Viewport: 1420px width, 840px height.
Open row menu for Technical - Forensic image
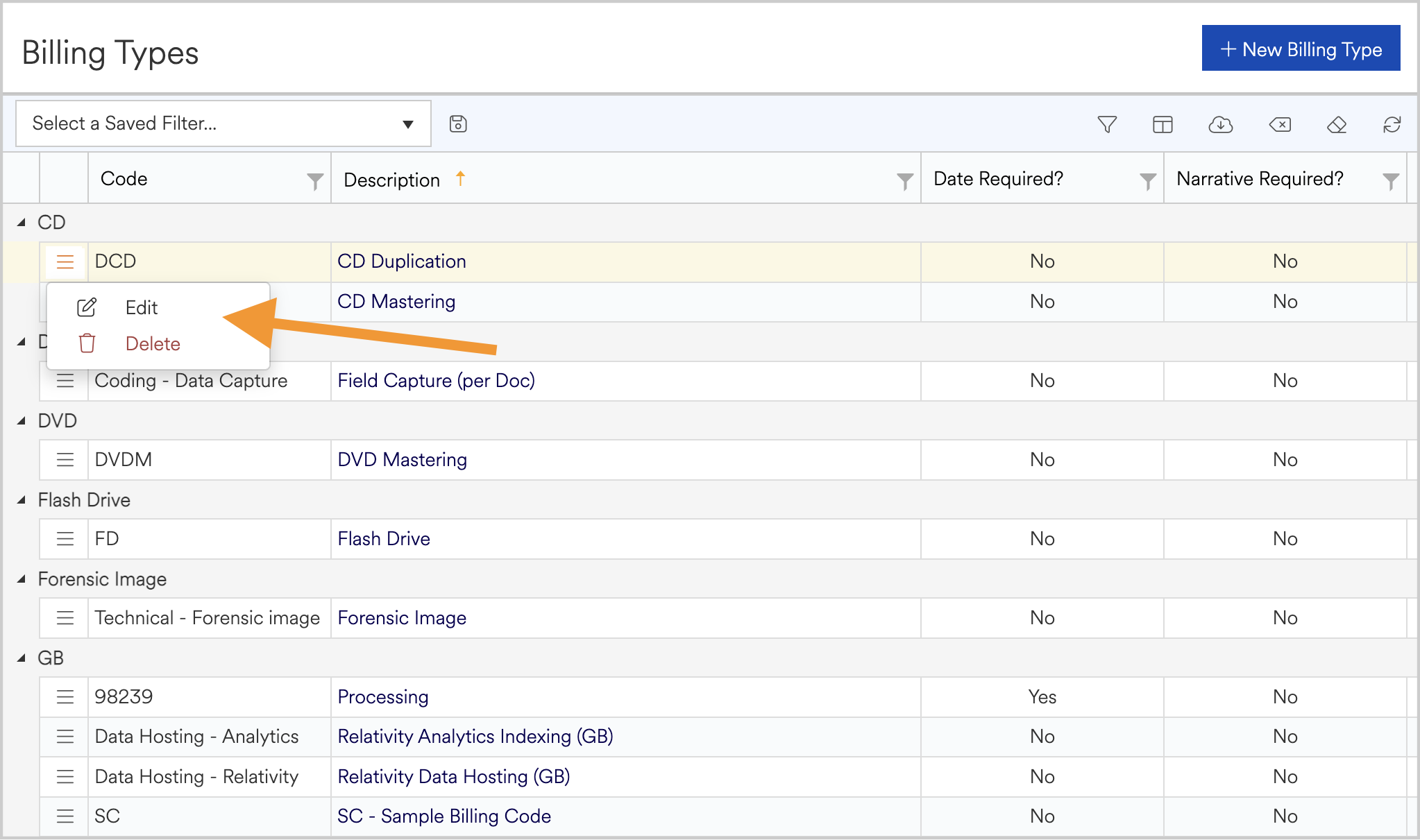(65, 618)
